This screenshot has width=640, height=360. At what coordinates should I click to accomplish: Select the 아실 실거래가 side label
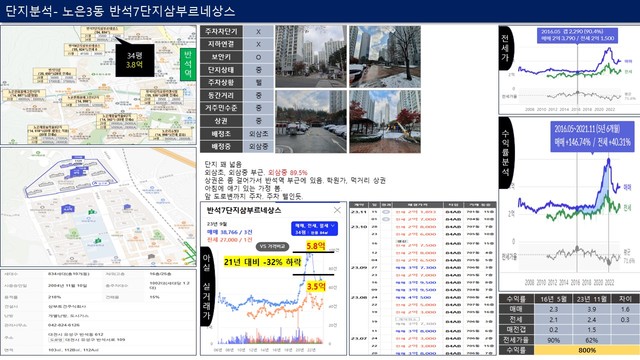click(207, 287)
